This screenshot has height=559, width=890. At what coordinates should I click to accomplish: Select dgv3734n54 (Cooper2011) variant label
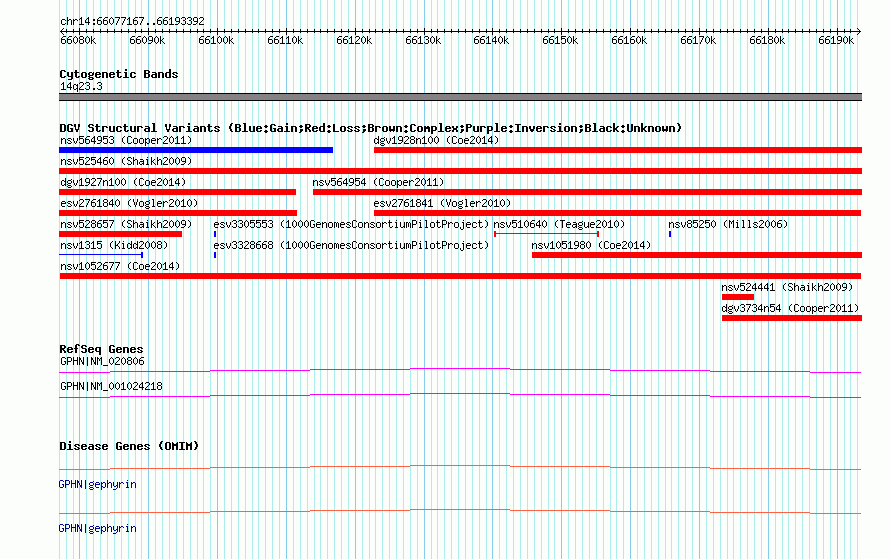pyautogui.click(x=790, y=308)
